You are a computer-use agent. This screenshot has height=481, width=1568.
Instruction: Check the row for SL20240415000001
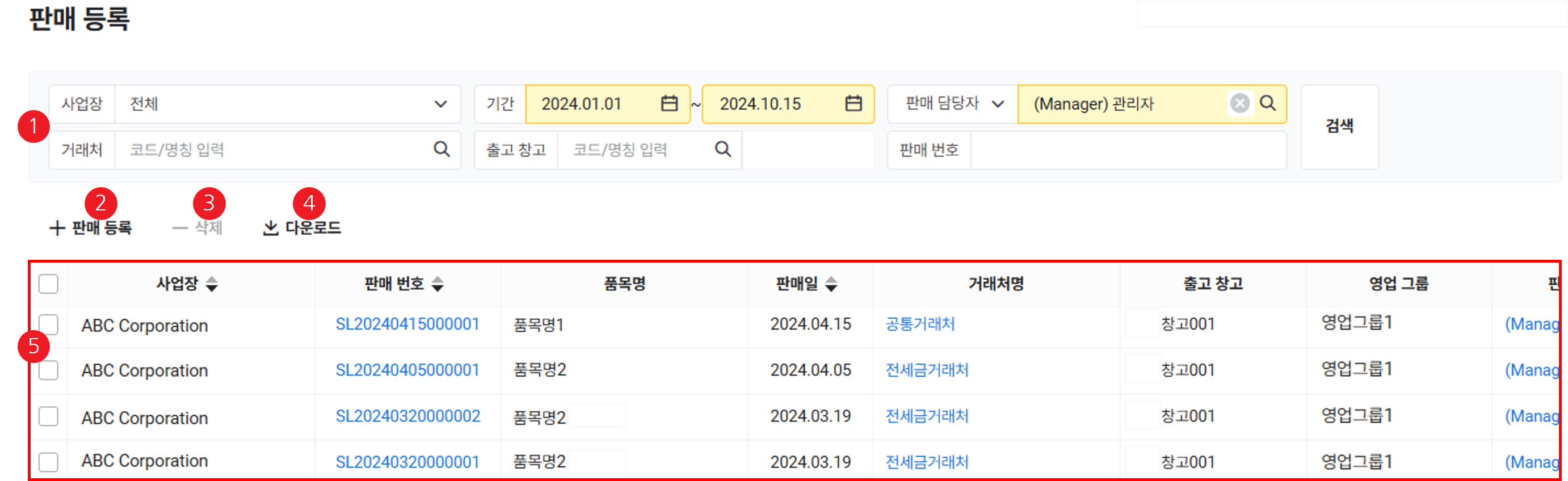point(48,324)
